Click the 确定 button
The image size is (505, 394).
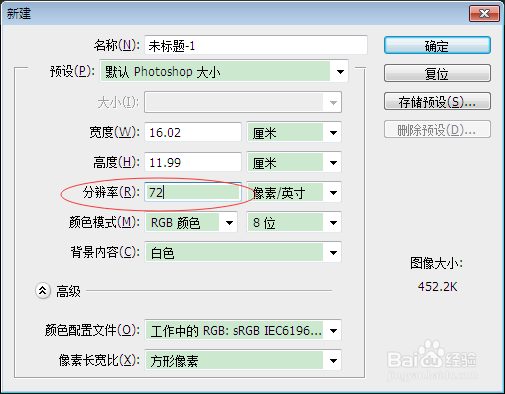pos(437,45)
